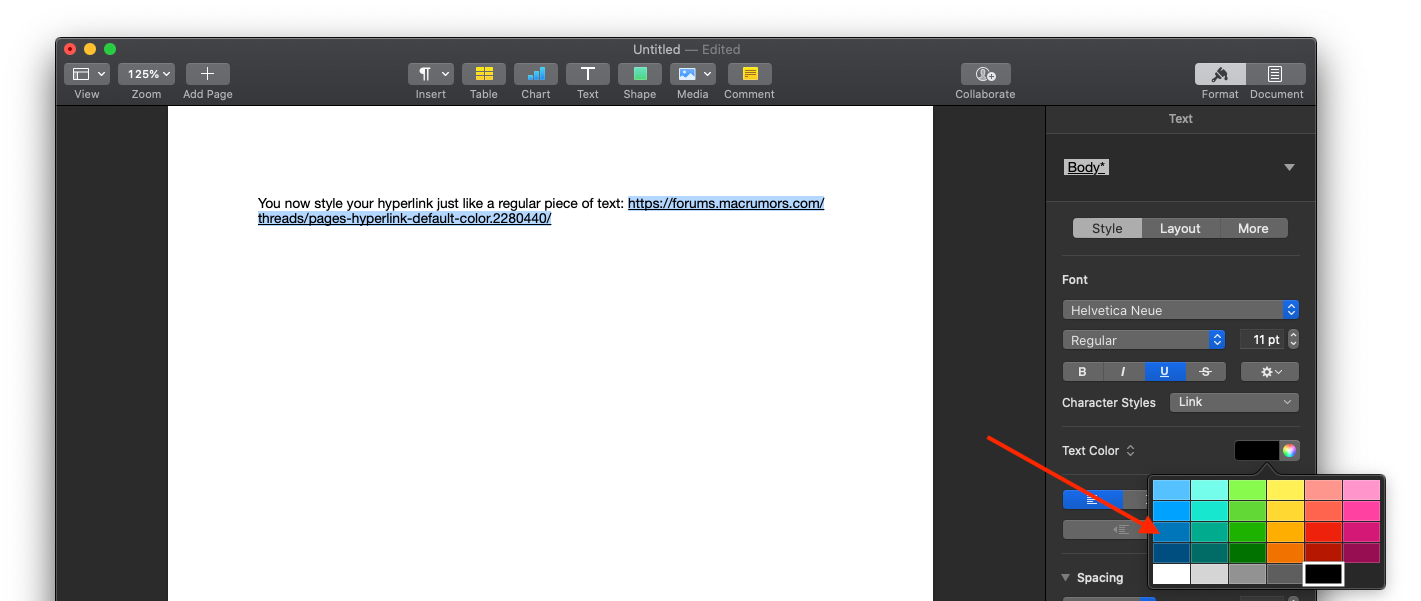
Task: Click the Body* style name
Action: (1087, 167)
